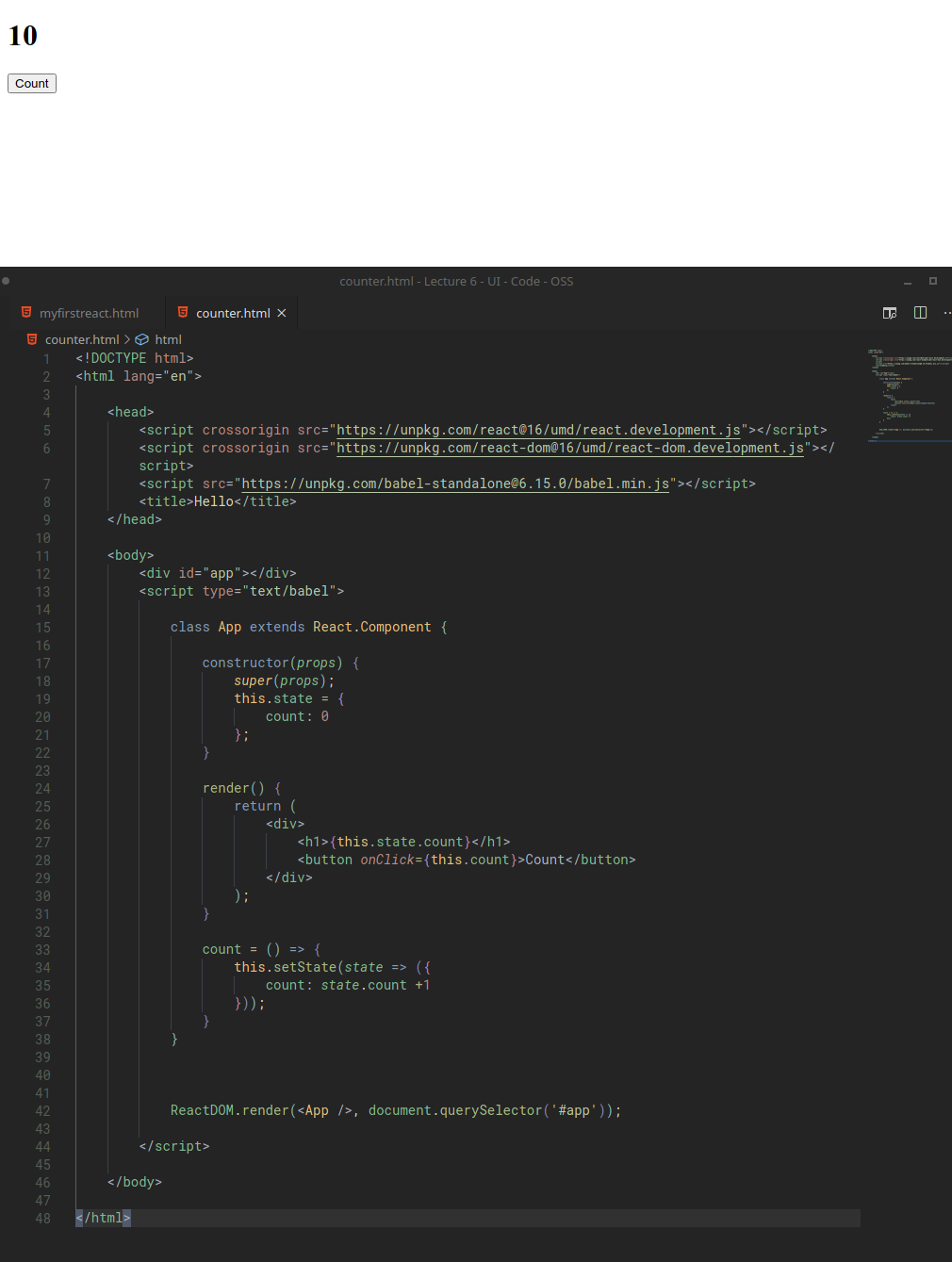Select the counter.html editor tab
The height and width of the screenshot is (1262, 952).
tap(233, 313)
